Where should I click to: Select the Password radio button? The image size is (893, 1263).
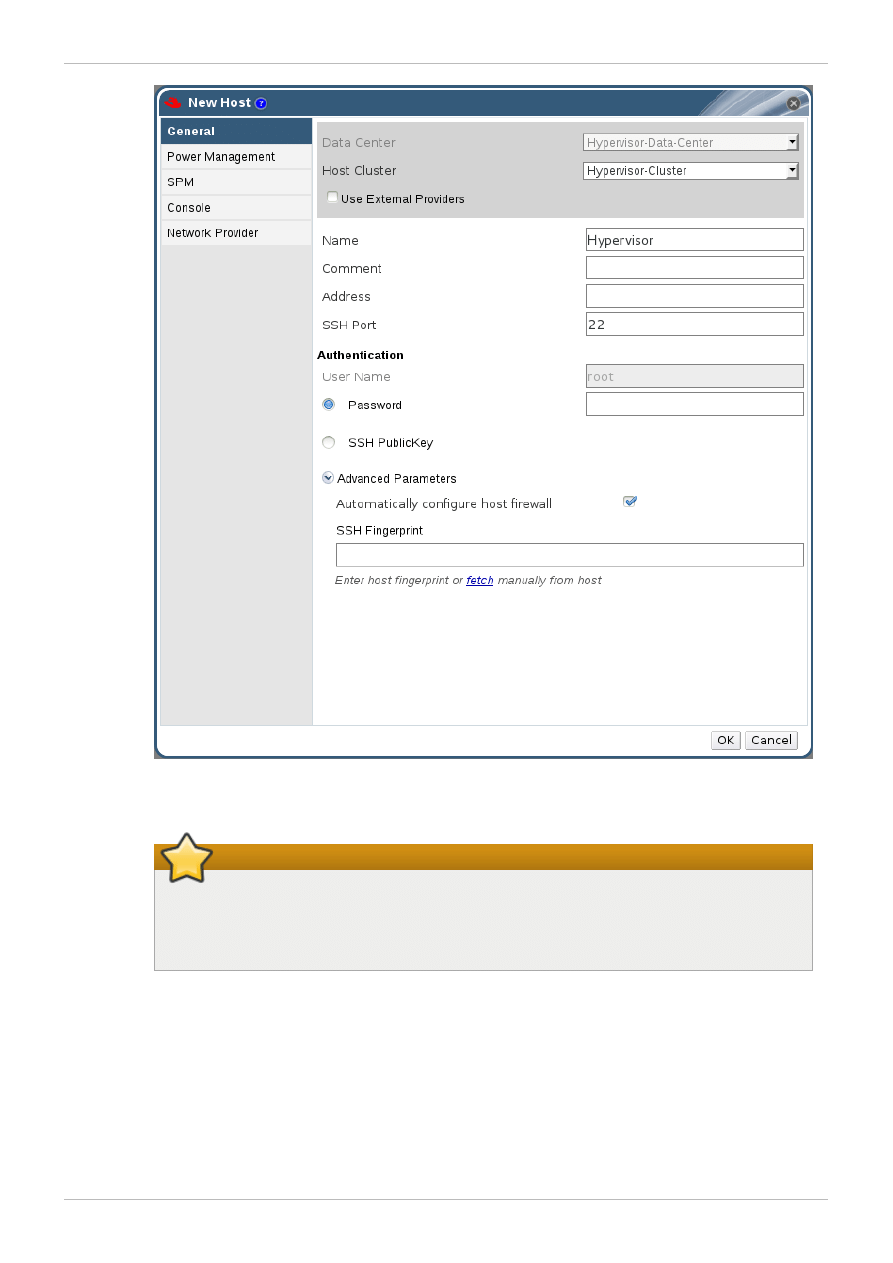pyautogui.click(x=328, y=405)
